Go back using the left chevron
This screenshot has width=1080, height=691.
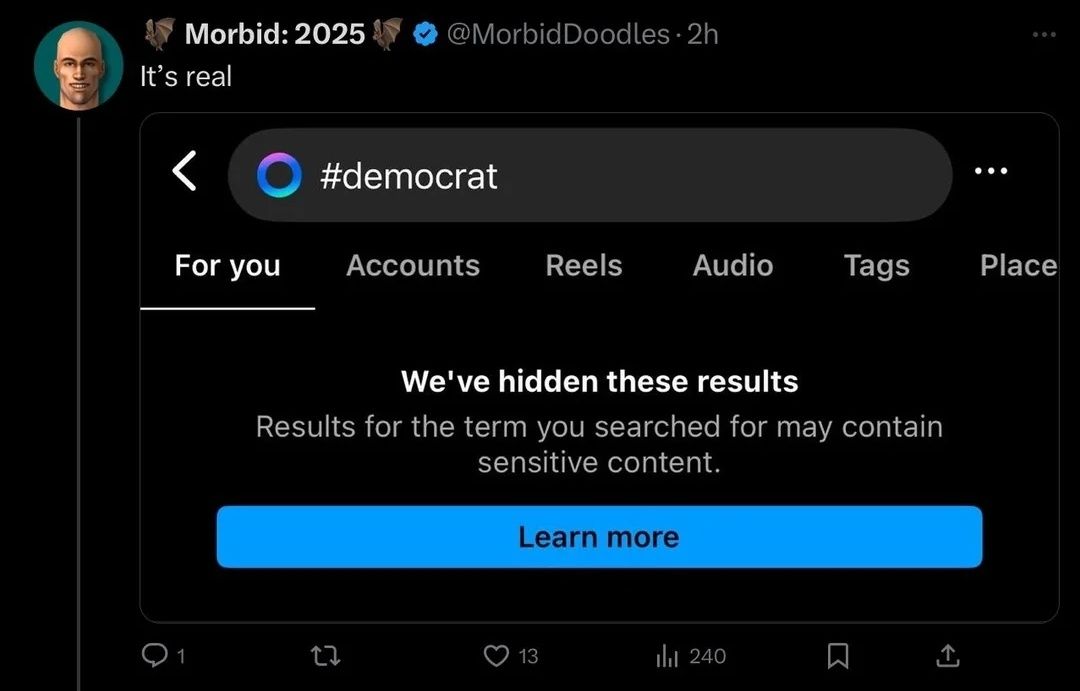(185, 172)
